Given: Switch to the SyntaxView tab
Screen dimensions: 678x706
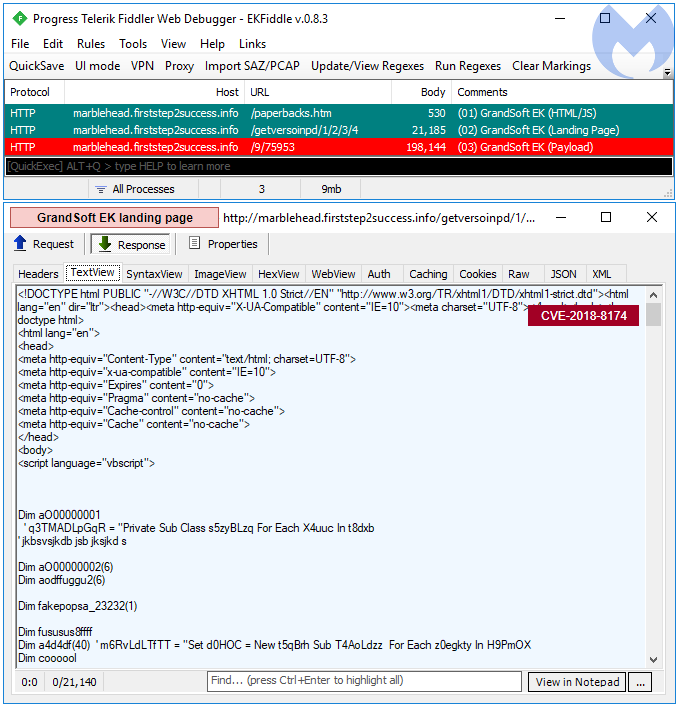Looking at the screenshot, I should point(154,274).
